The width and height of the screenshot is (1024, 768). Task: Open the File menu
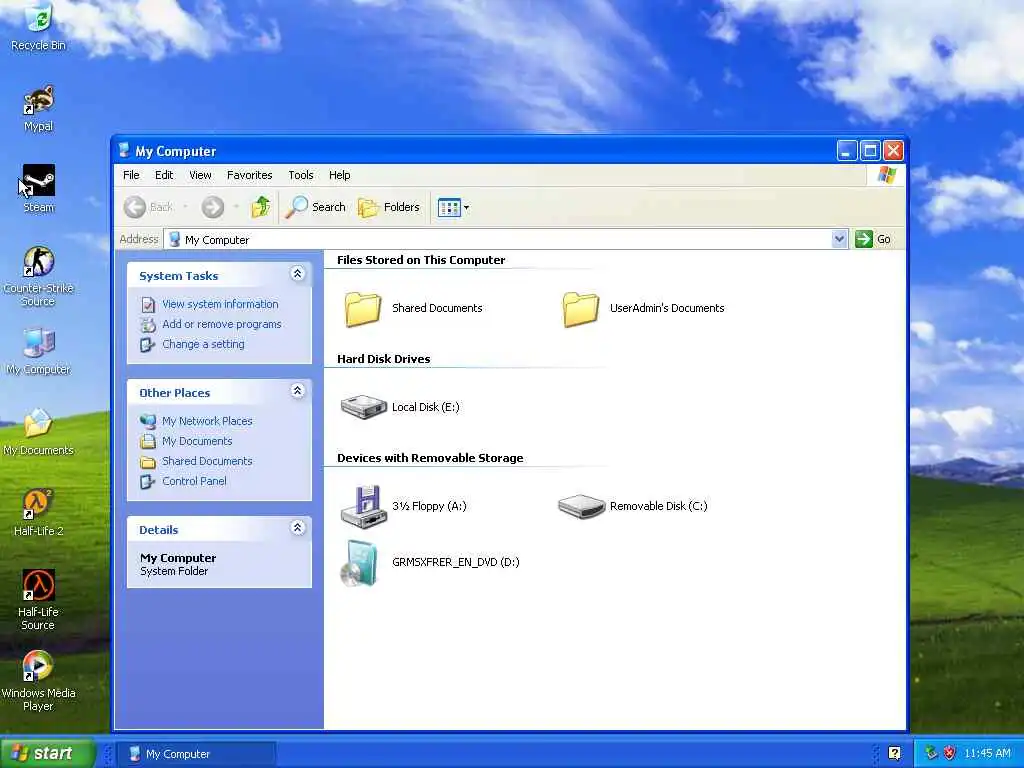tap(131, 175)
